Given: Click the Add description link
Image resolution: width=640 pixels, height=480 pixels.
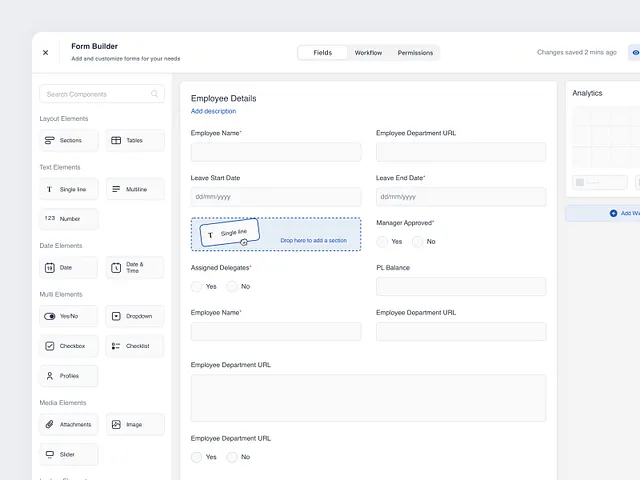Looking at the screenshot, I should 213,111.
